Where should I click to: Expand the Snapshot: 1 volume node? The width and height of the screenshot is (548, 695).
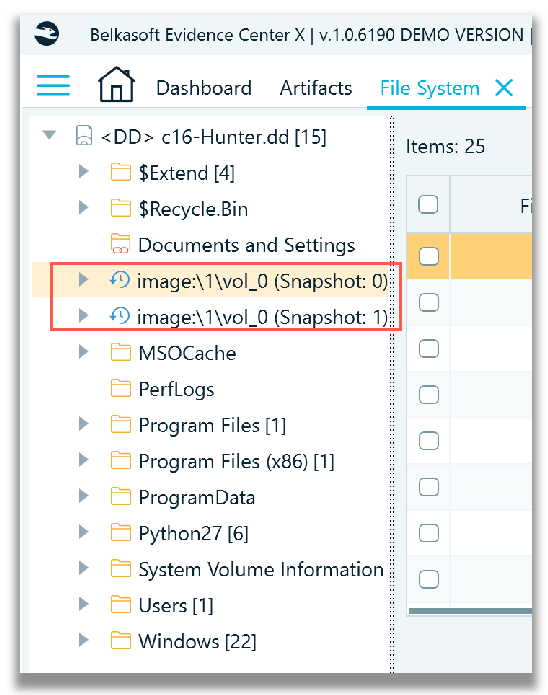[83, 316]
